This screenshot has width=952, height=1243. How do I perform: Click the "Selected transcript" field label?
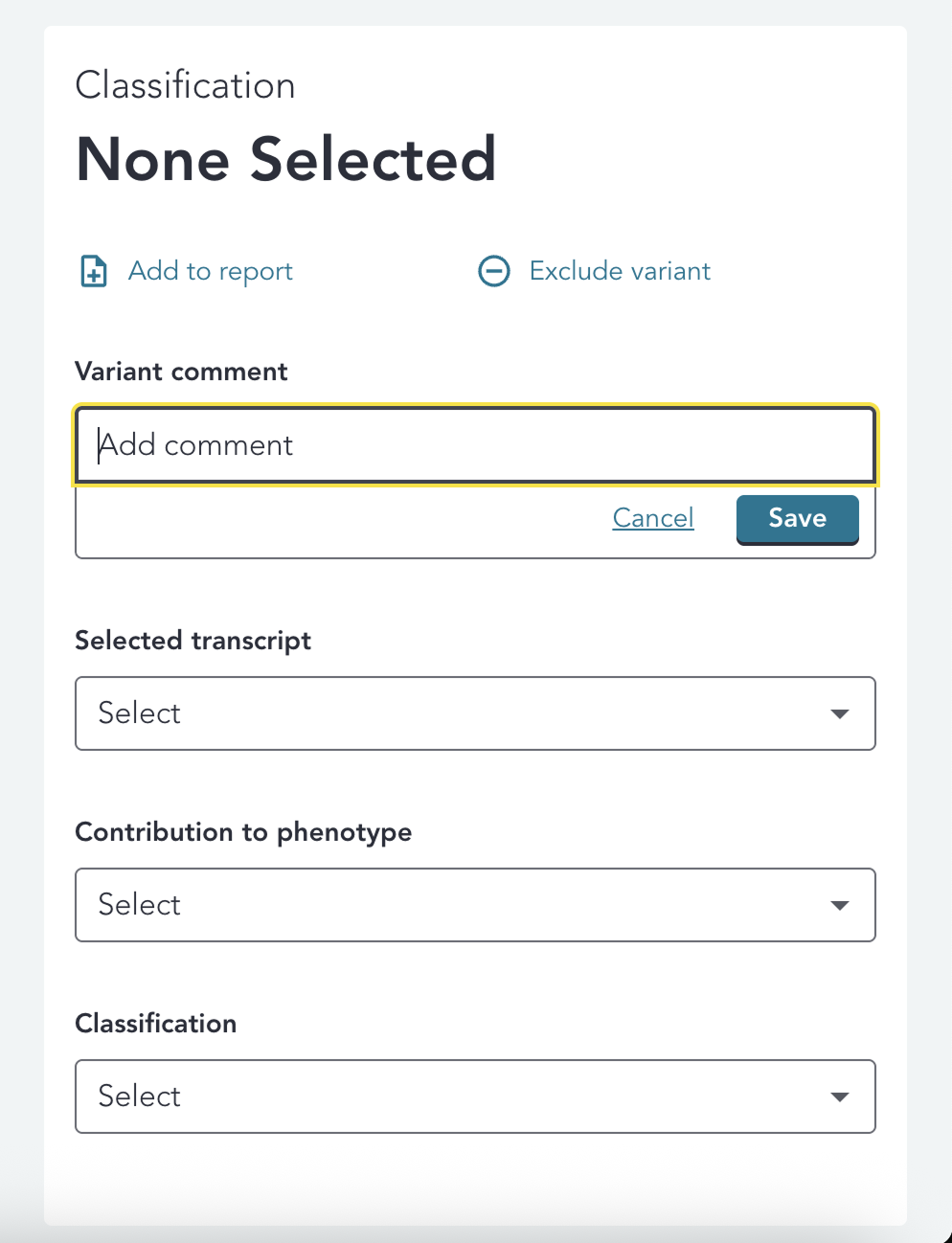[x=193, y=641]
